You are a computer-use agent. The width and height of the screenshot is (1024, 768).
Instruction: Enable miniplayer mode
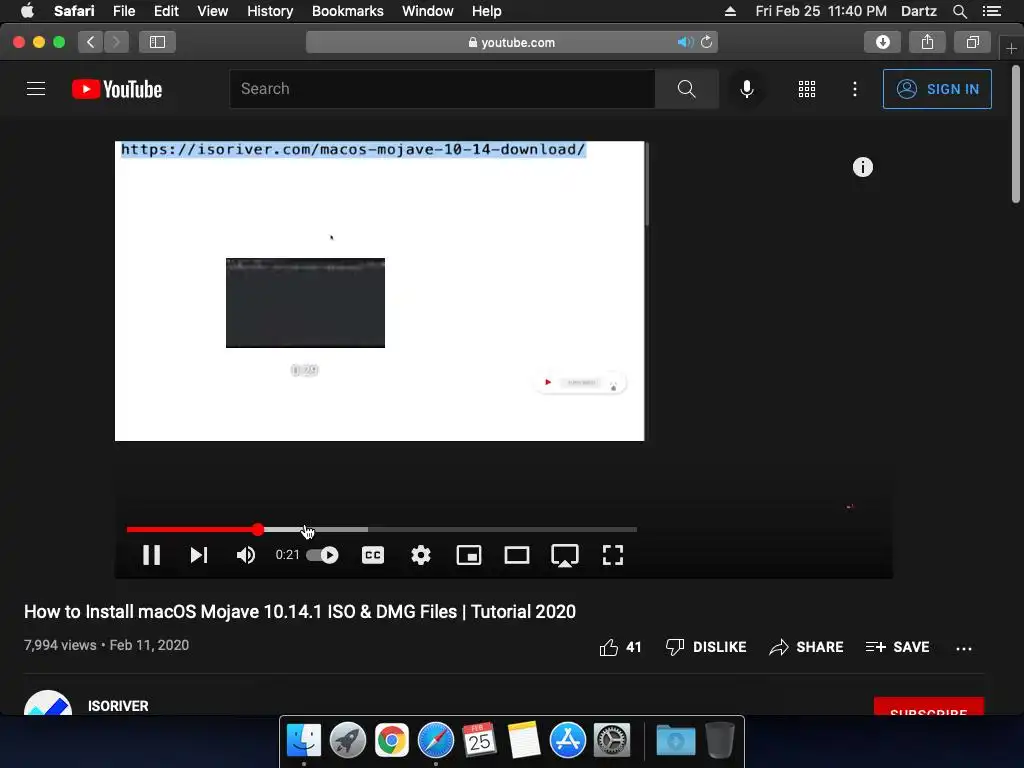(x=469, y=555)
